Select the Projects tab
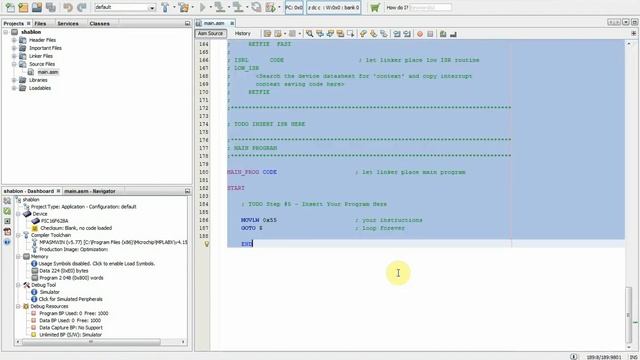The height and width of the screenshot is (360, 640). coord(13,24)
